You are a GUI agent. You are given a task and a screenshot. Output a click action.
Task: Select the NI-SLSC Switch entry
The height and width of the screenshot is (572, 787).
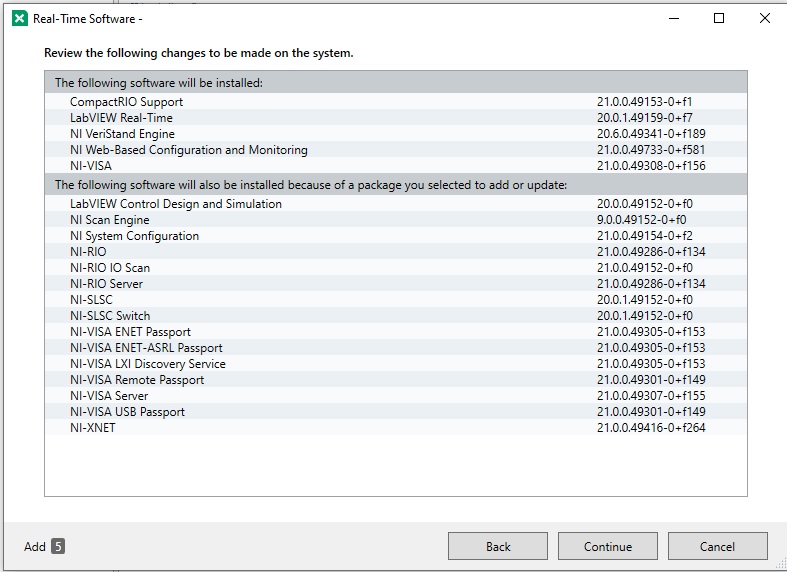tap(110, 316)
